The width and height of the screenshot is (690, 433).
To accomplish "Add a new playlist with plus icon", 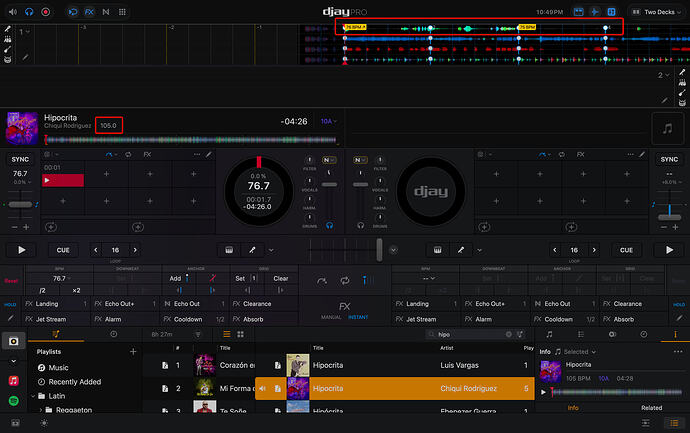I will [x=133, y=352].
